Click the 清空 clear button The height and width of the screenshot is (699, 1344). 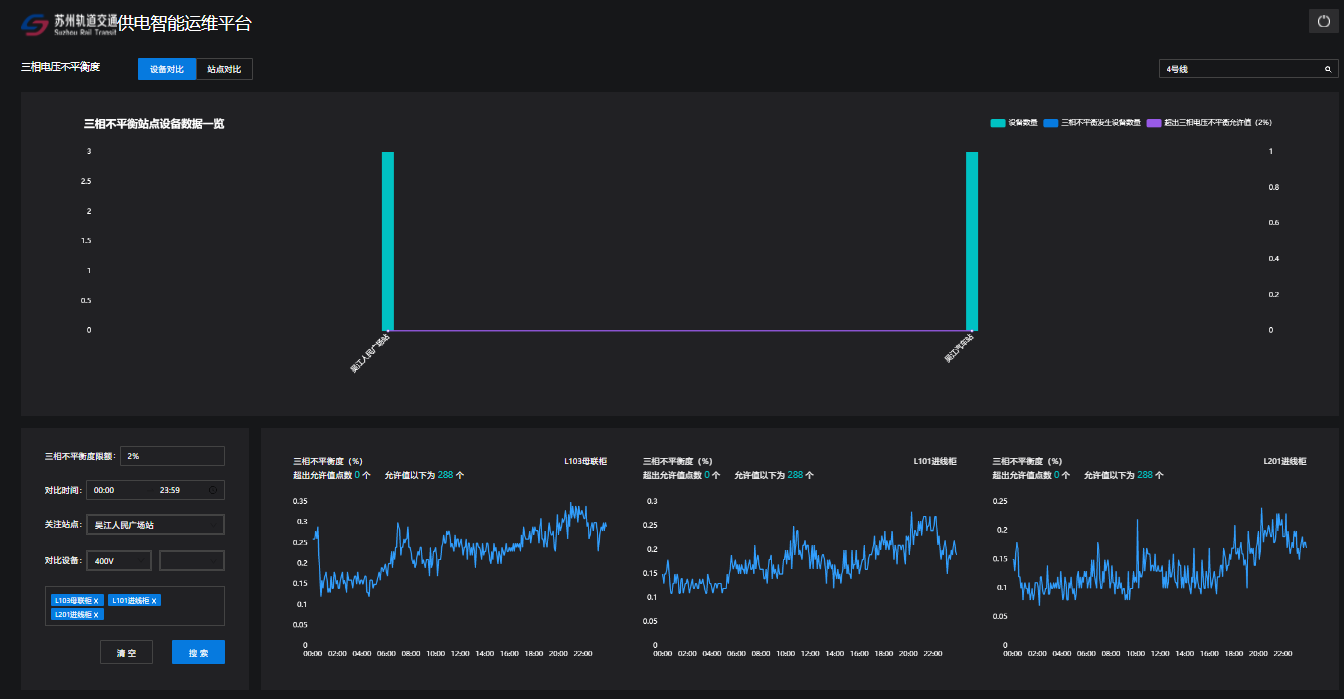pos(126,652)
